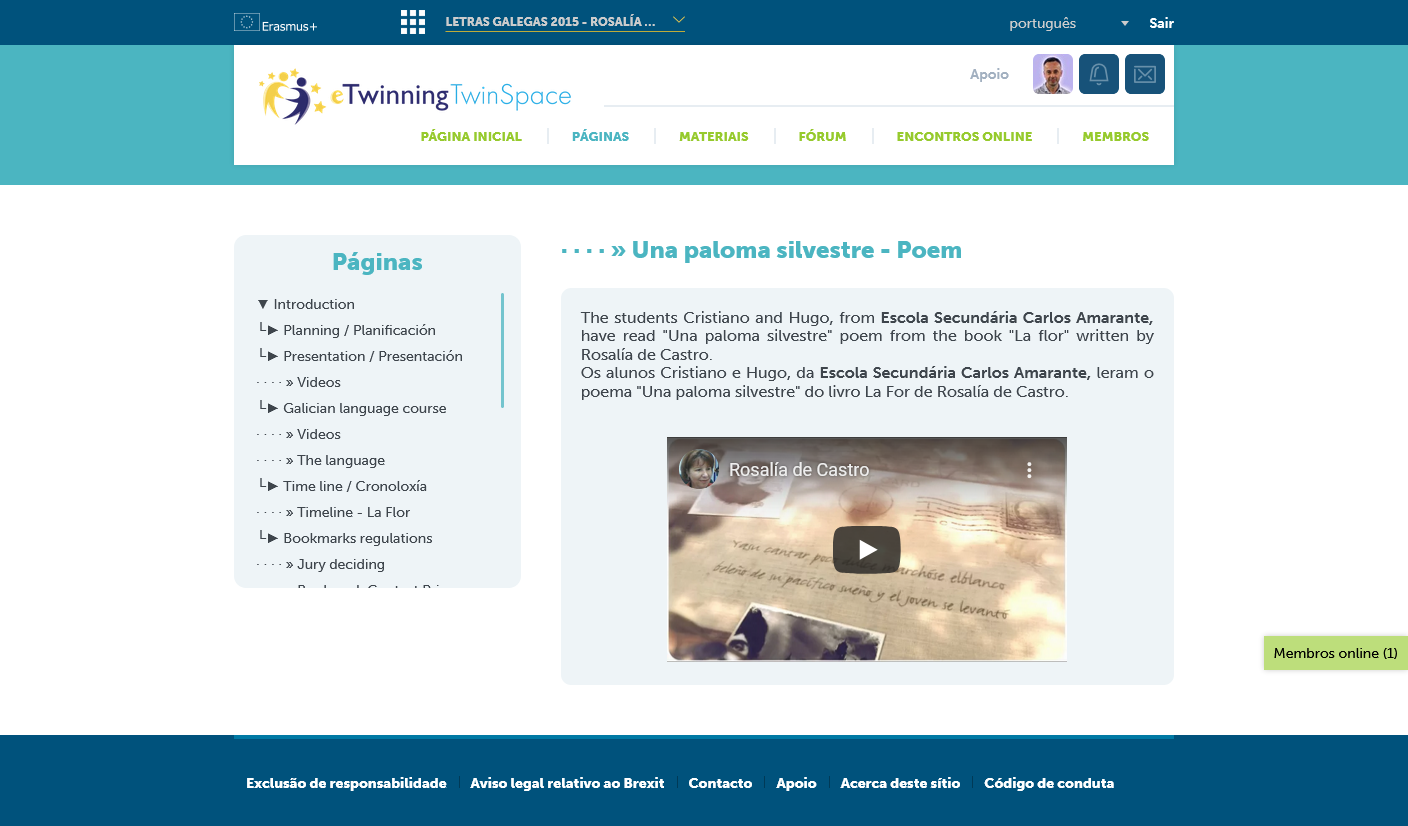The image size is (1408, 826).
Task: Click the Rosalía de Castro video title
Action: [799, 470]
